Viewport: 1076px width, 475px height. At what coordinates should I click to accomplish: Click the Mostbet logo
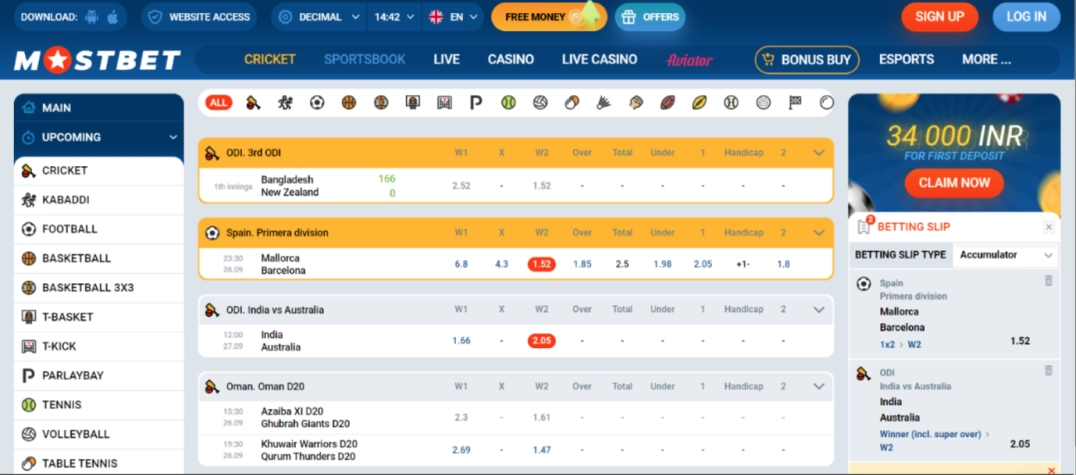[97, 60]
